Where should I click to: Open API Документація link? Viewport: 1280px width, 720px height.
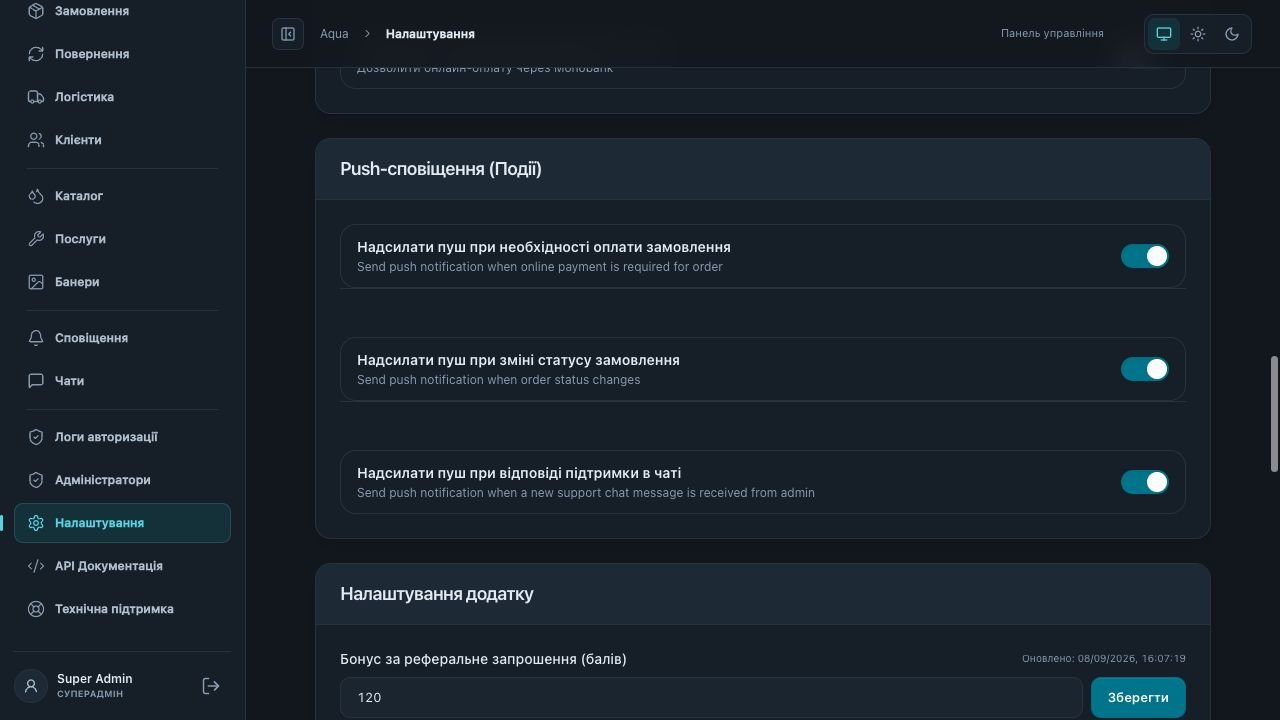click(122, 566)
